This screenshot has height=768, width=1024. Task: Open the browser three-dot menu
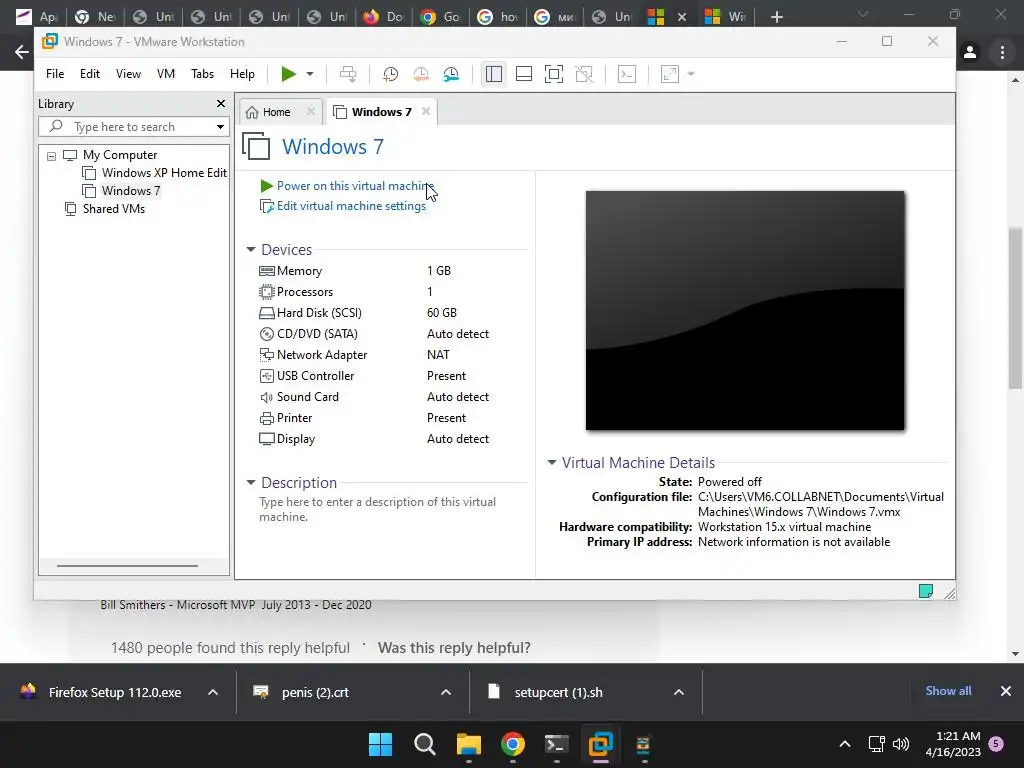coord(1002,52)
